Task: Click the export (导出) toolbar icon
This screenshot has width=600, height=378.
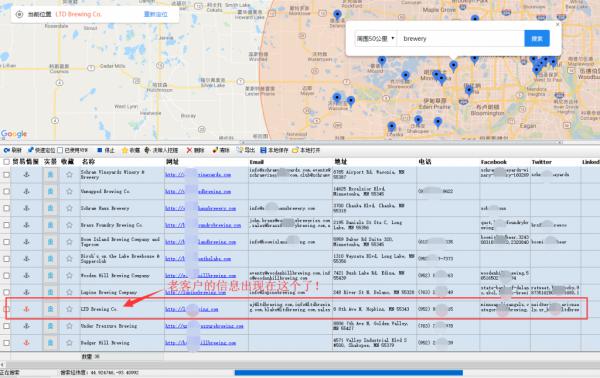Action: pyautogui.click(x=240, y=150)
